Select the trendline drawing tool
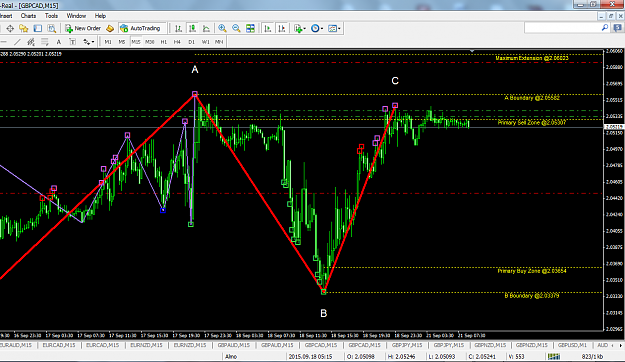 point(17,42)
